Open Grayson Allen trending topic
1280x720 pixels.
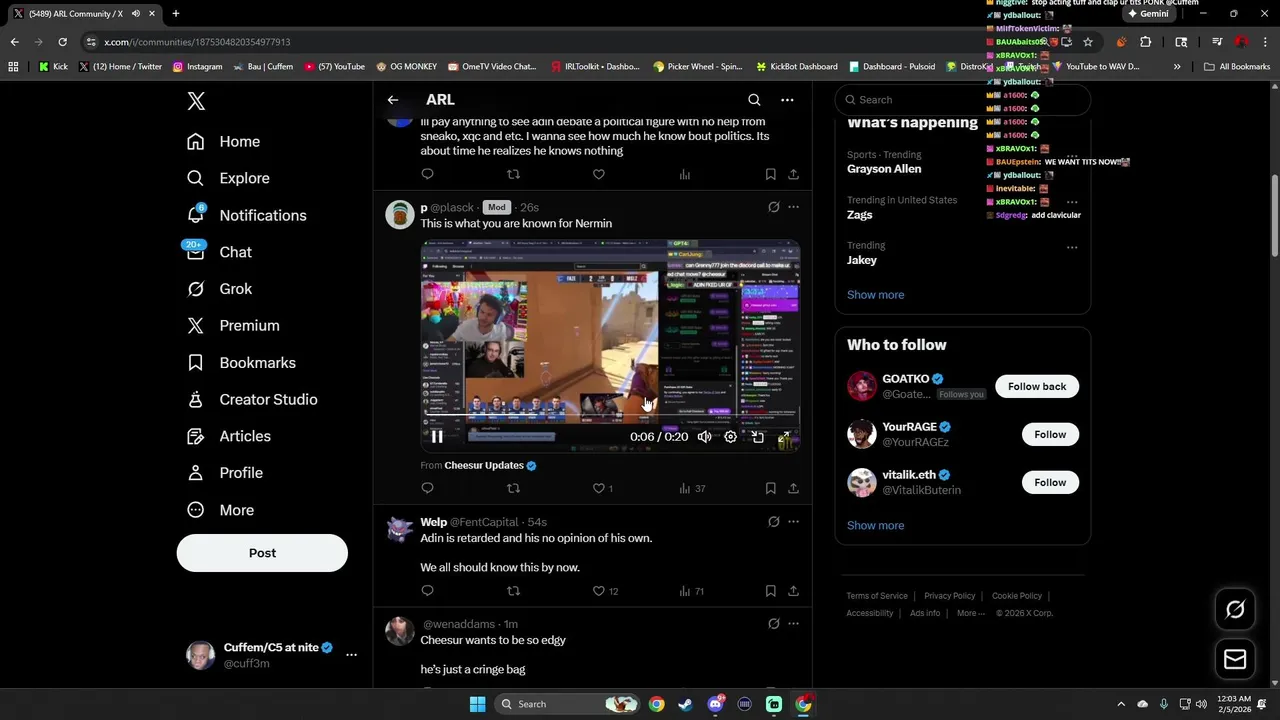coord(884,169)
